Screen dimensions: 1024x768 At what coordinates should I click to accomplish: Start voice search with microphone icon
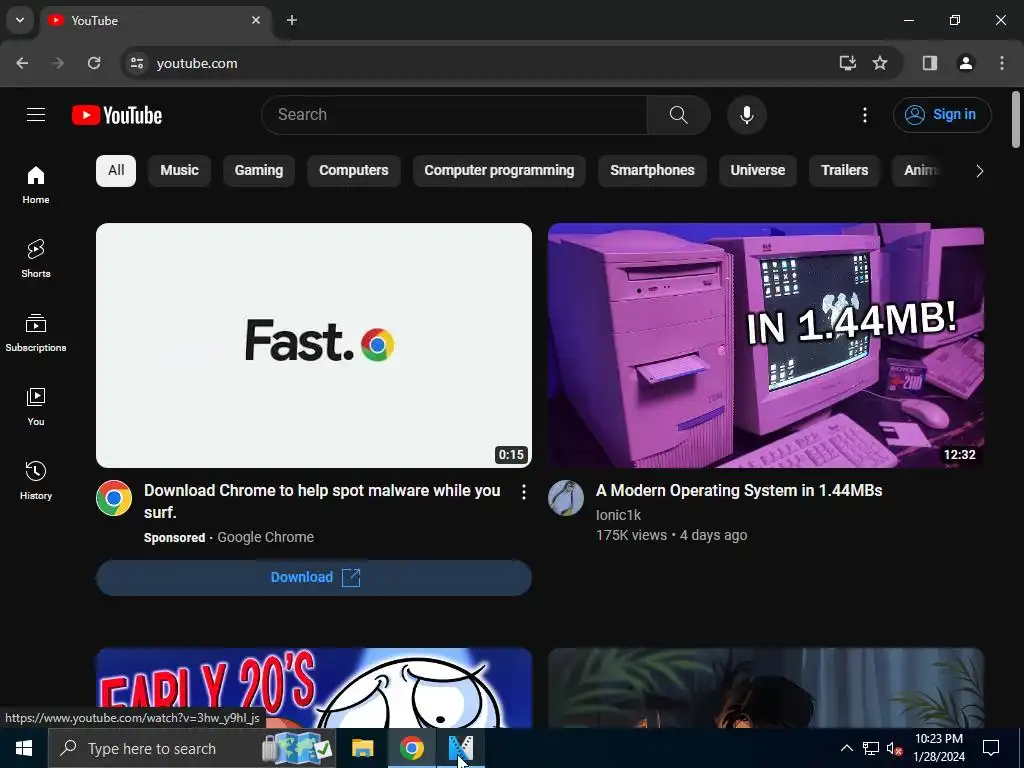click(746, 115)
